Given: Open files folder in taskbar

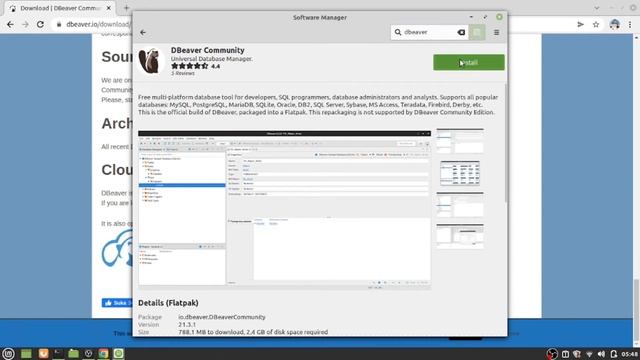Looking at the screenshot, I should click(x=73, y=353).
